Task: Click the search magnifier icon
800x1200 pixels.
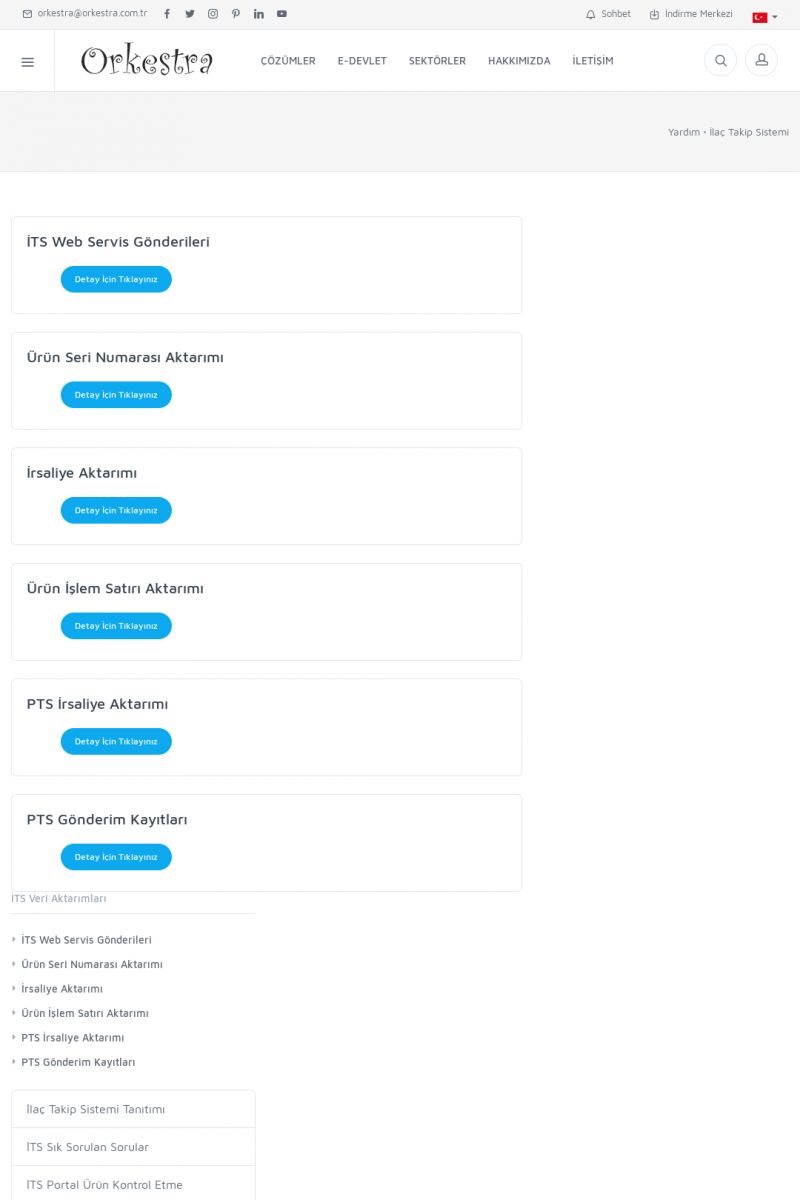Action: tap(720, 61)
